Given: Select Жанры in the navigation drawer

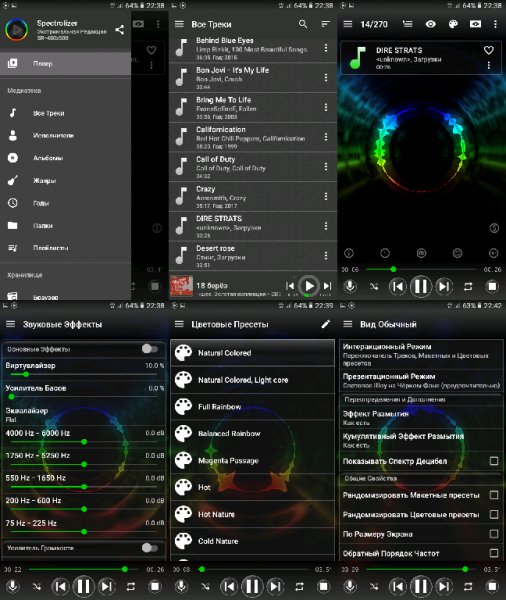Looking at the screenshot, I should tap(65, 180).
